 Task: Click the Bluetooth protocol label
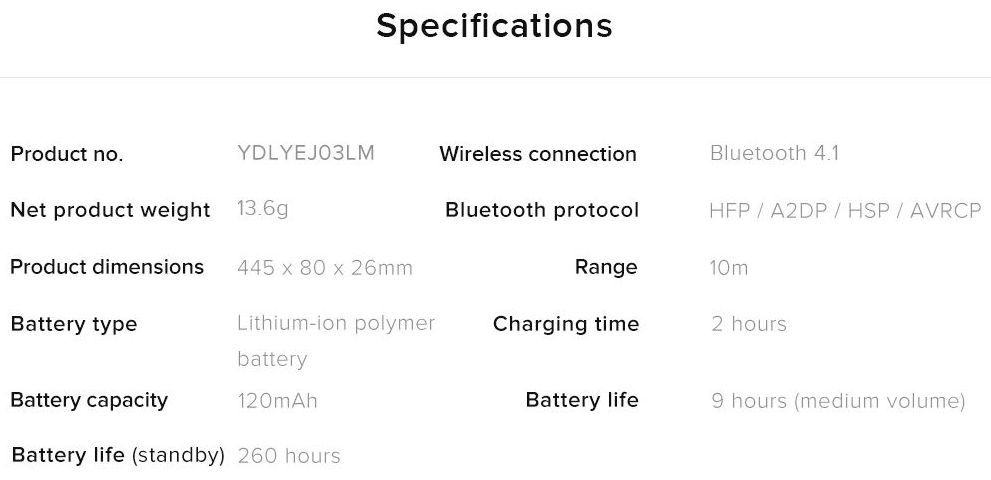(541, 210)
